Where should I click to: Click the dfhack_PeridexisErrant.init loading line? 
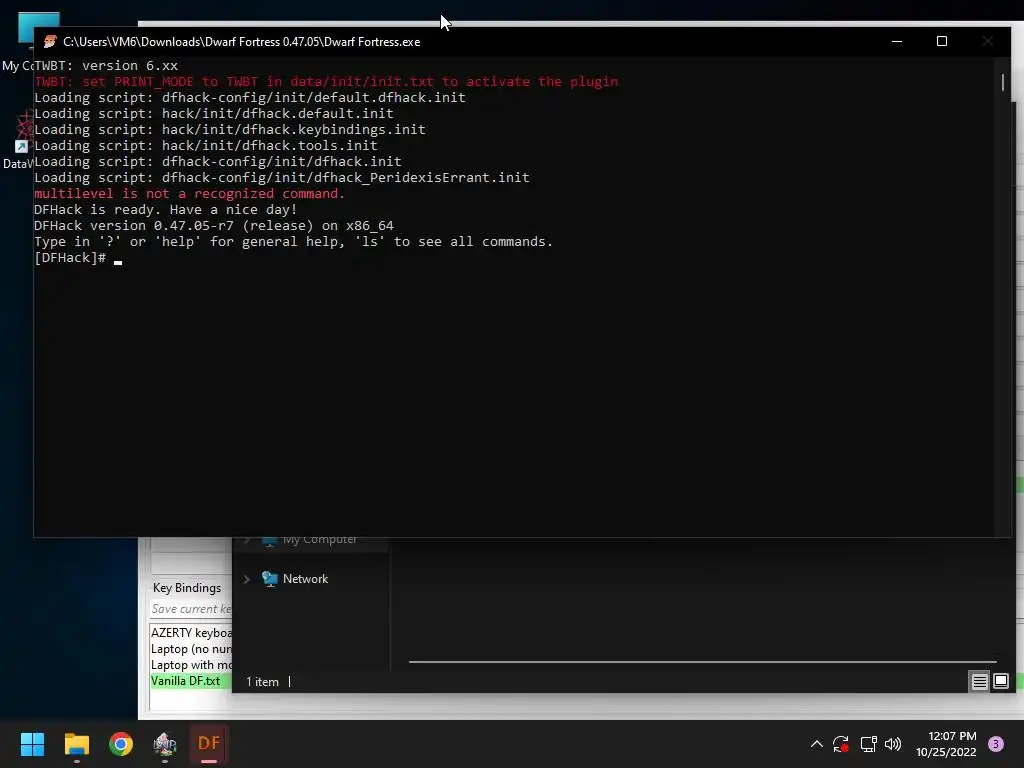pos(281,178)
